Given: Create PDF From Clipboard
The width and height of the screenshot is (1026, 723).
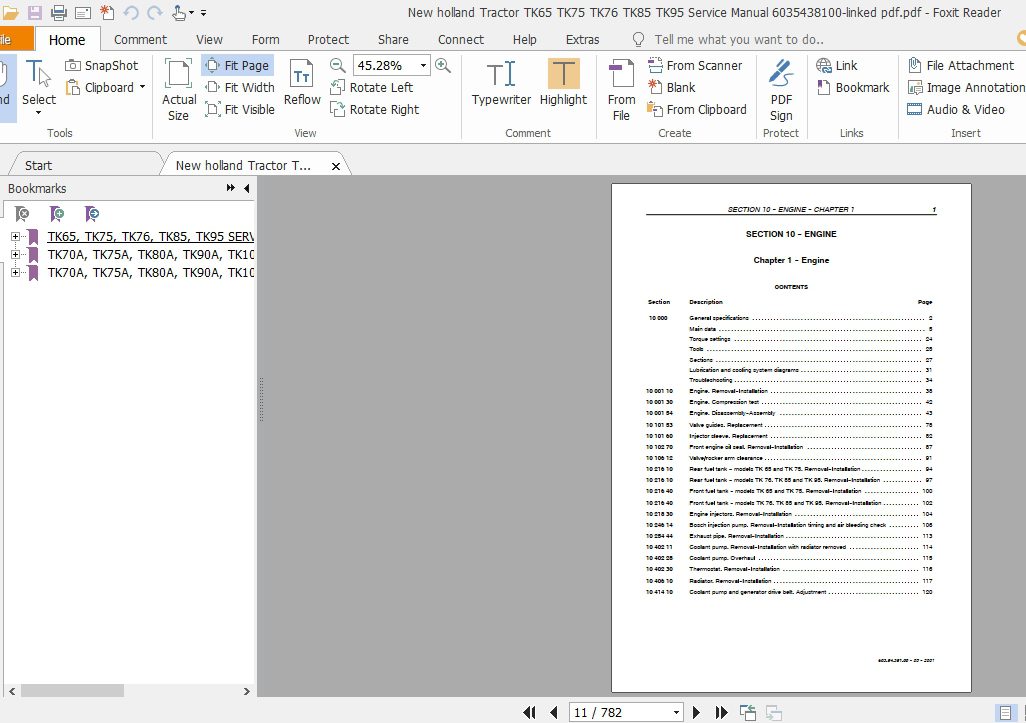Looking at the screenshot, I should click(x=697, y=109).
